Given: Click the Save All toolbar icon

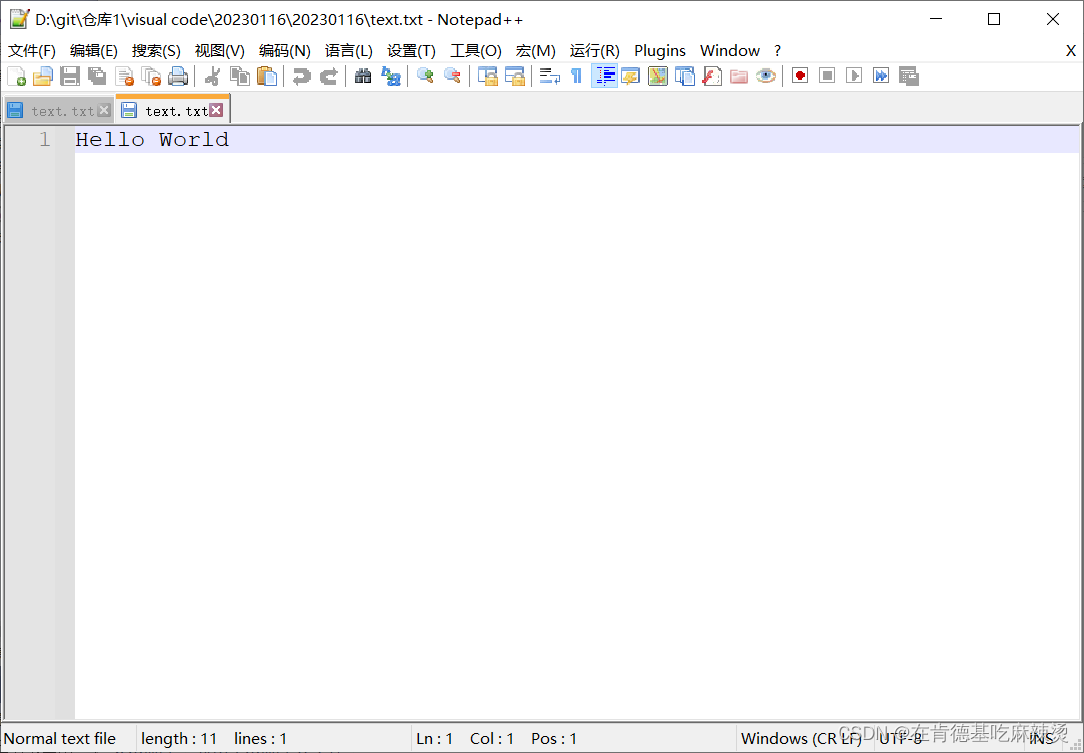Looking at the screenshot, I should [x=97, y=75].
